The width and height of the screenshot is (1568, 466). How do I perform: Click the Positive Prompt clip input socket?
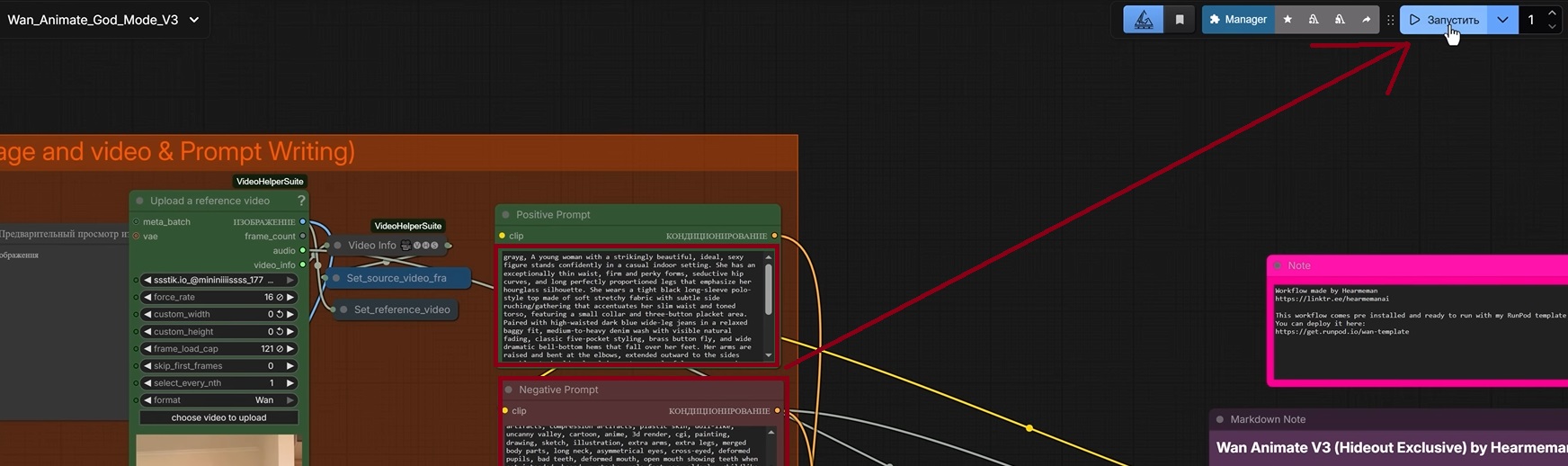503,236
